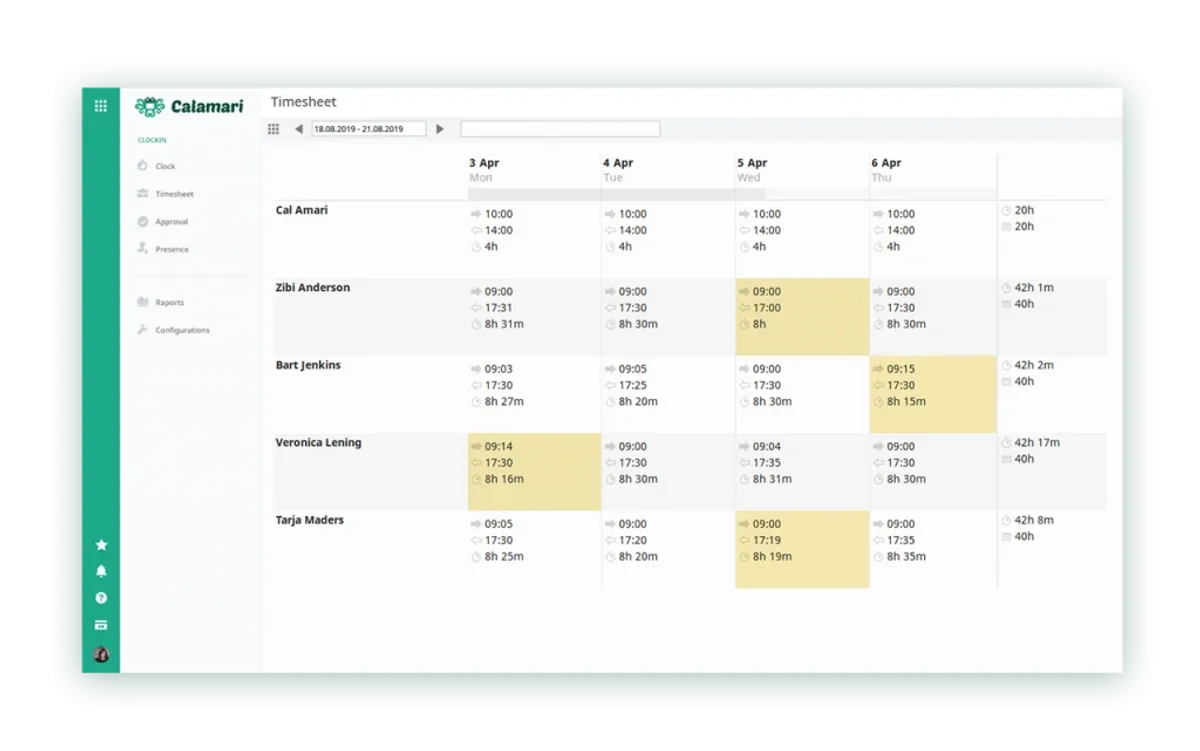Select the 5 Apr Wed column header
Screen dimensions: 1200x751
tap(752, 170)
